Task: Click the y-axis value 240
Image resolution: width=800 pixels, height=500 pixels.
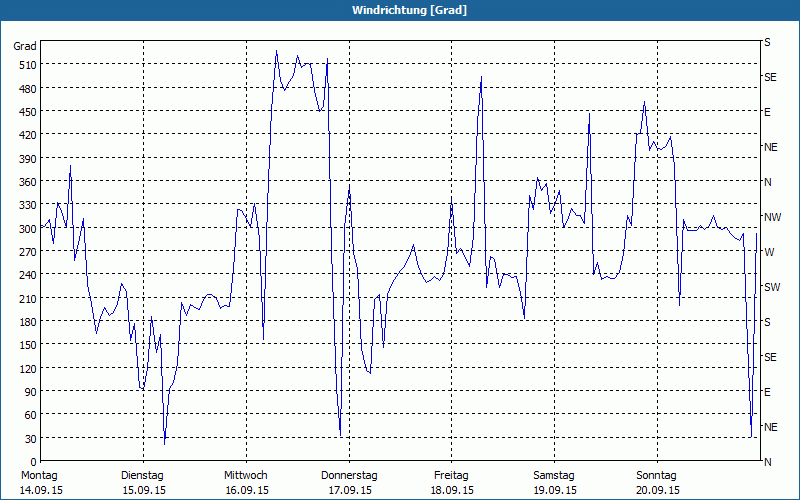Action: coord(29,274)
